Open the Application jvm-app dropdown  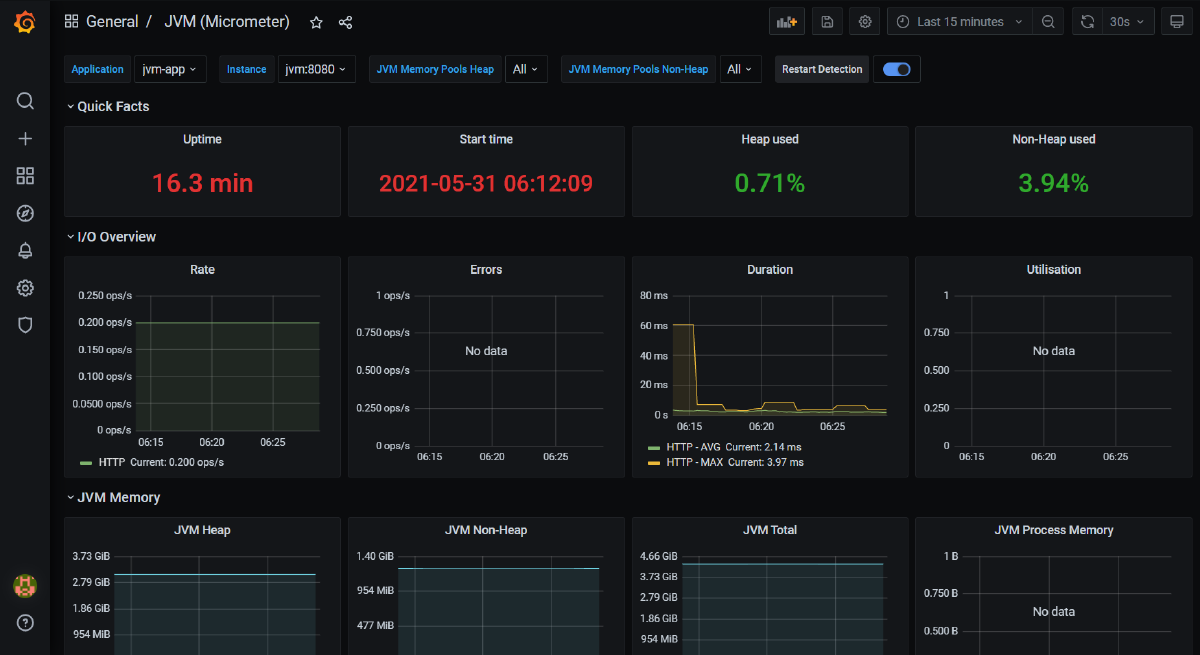(x=168, y=69)
